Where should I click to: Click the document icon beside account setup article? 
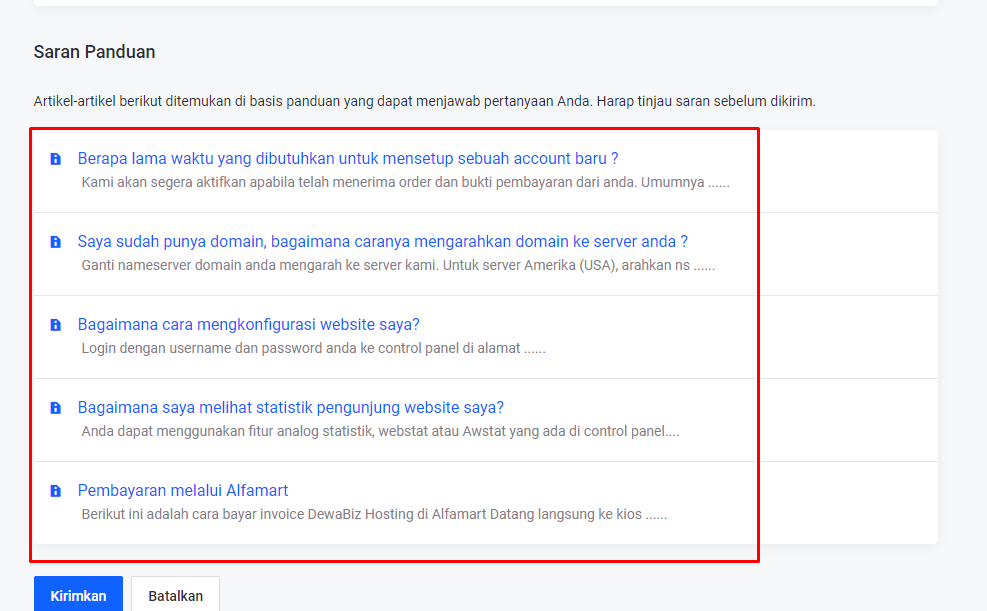click(x=56, y=159)
